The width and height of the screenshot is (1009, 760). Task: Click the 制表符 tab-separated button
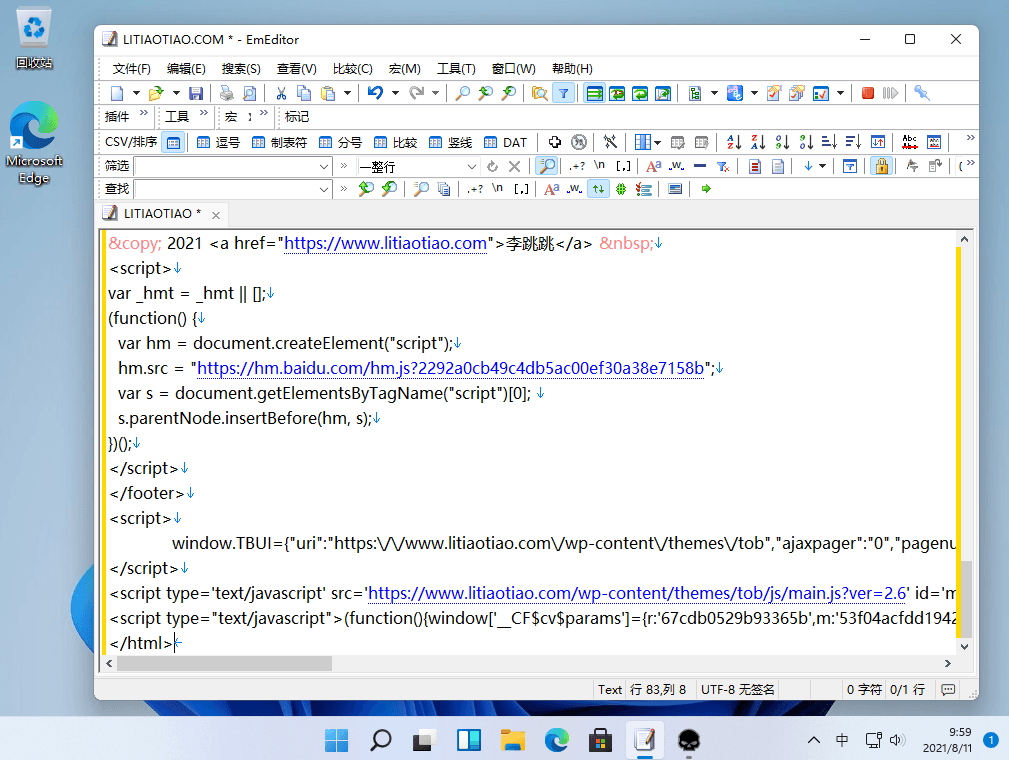pyautogui.click(x=280, y=142)
